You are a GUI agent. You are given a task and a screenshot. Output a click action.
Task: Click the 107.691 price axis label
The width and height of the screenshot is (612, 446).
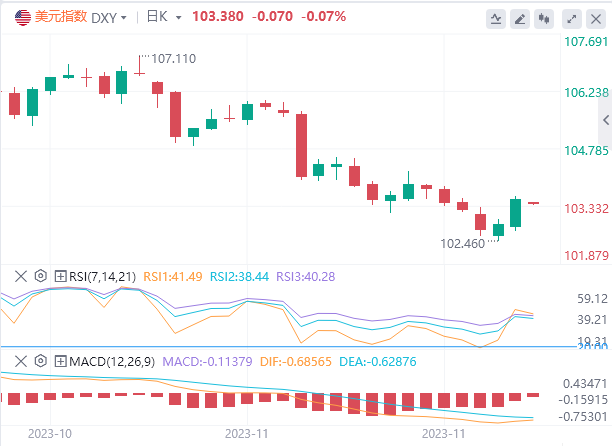586,41
